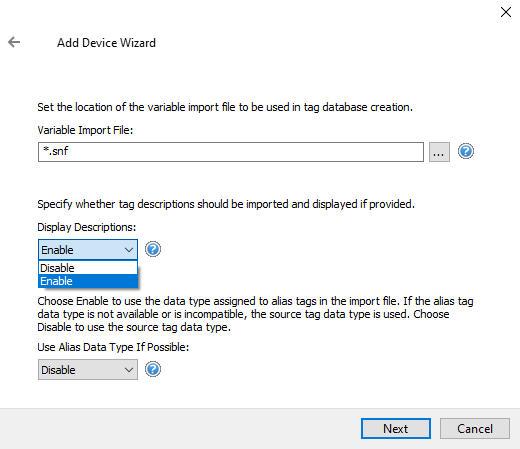Close the Add Device Wizard dialog
This screenshot has height=449, width=520.
point(506,12)
